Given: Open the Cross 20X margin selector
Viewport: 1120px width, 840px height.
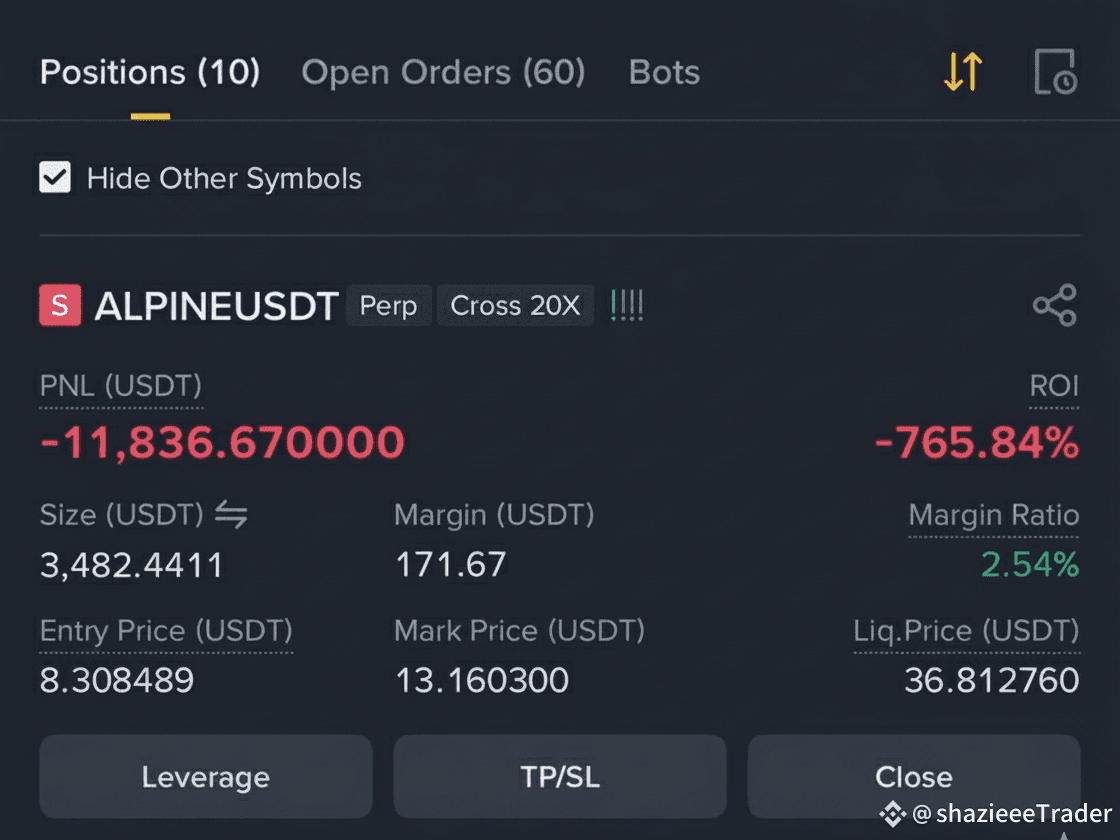Looking at the screenshot, I should click(x=515, y=305).
